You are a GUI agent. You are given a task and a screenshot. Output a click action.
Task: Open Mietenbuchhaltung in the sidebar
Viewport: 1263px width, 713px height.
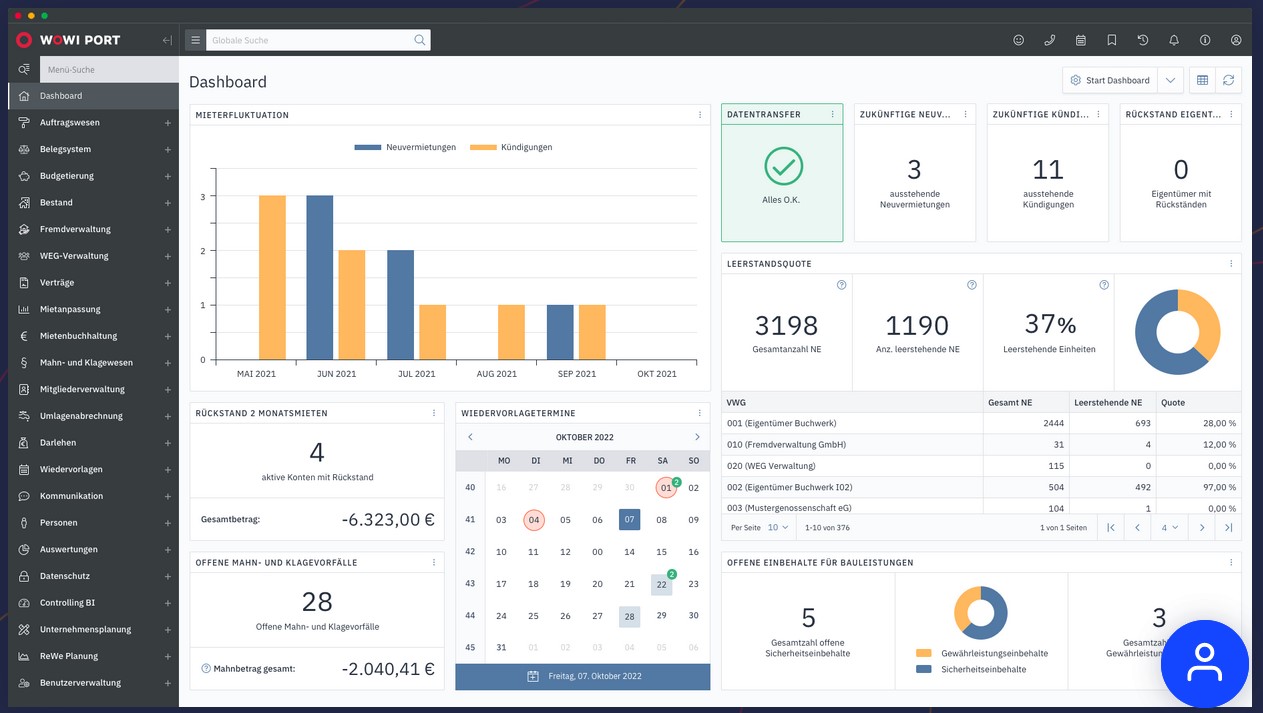[78, 336]
